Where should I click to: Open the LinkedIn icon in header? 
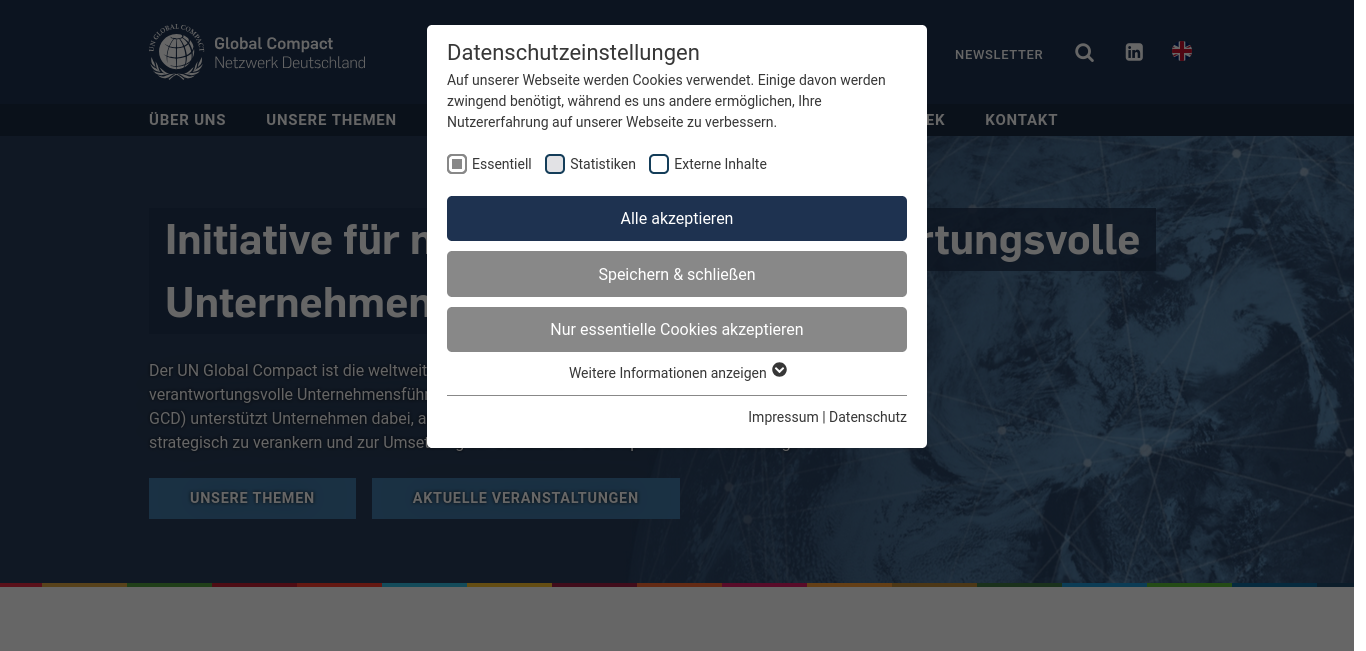1134,53
